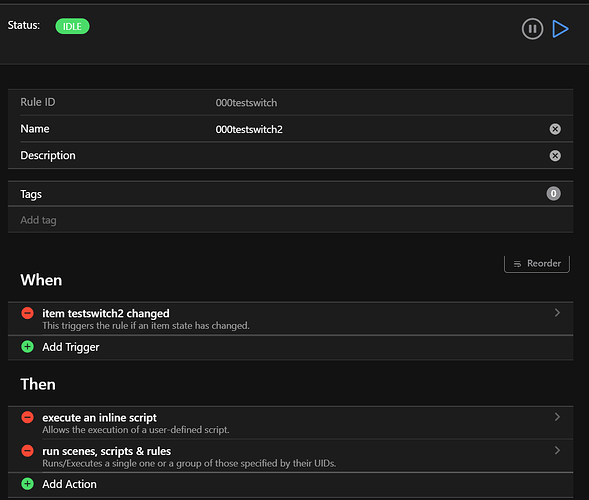589x500 pixels.
Task: Open run scenes, scripts & rules chevron
Action: click(557, 450)
